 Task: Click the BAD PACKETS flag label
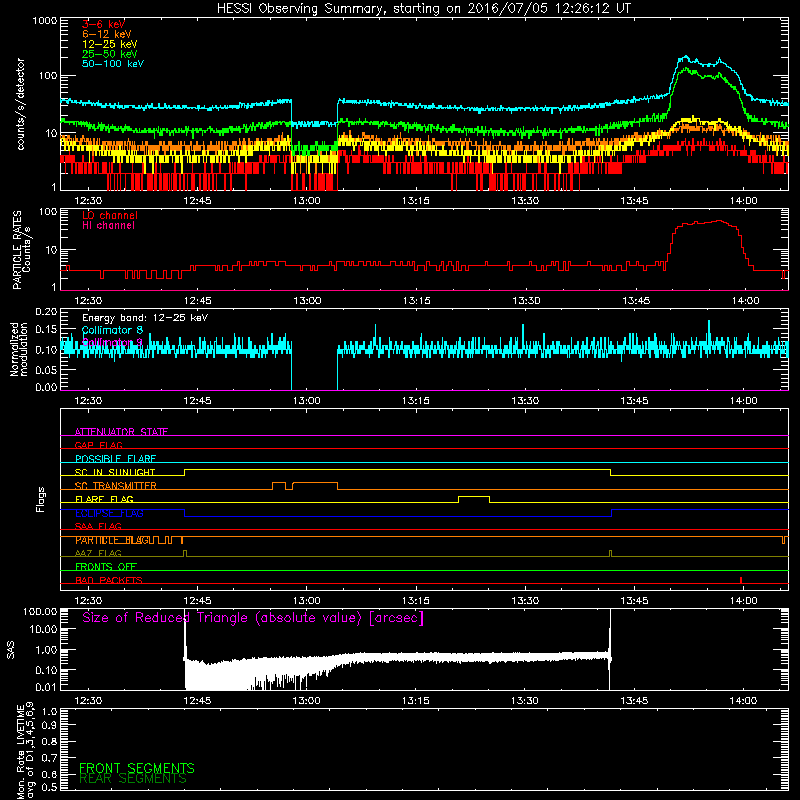(109, 580)
